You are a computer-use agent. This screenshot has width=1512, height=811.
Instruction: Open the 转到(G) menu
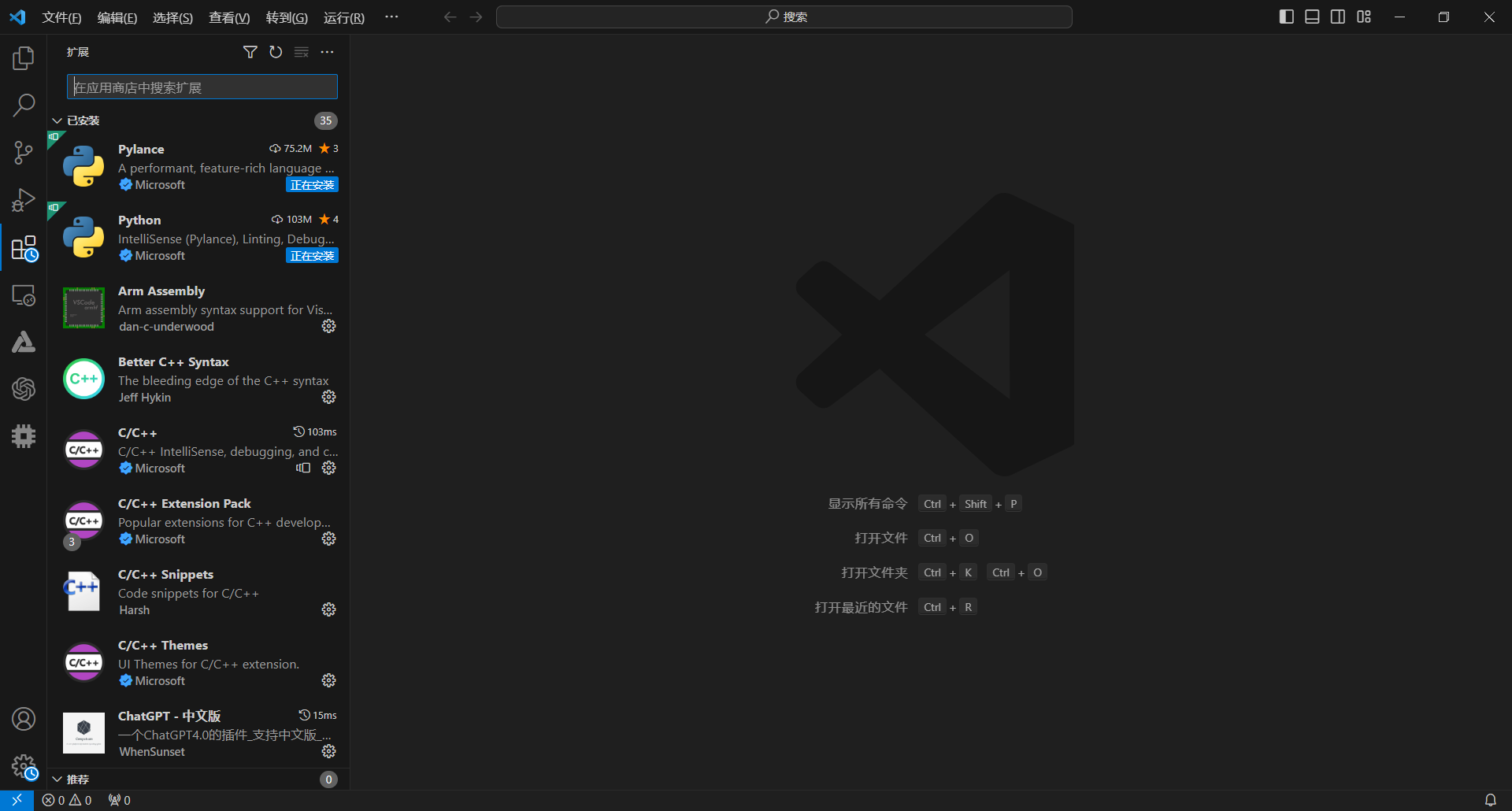pyautogui.click(x=287, y=17)
